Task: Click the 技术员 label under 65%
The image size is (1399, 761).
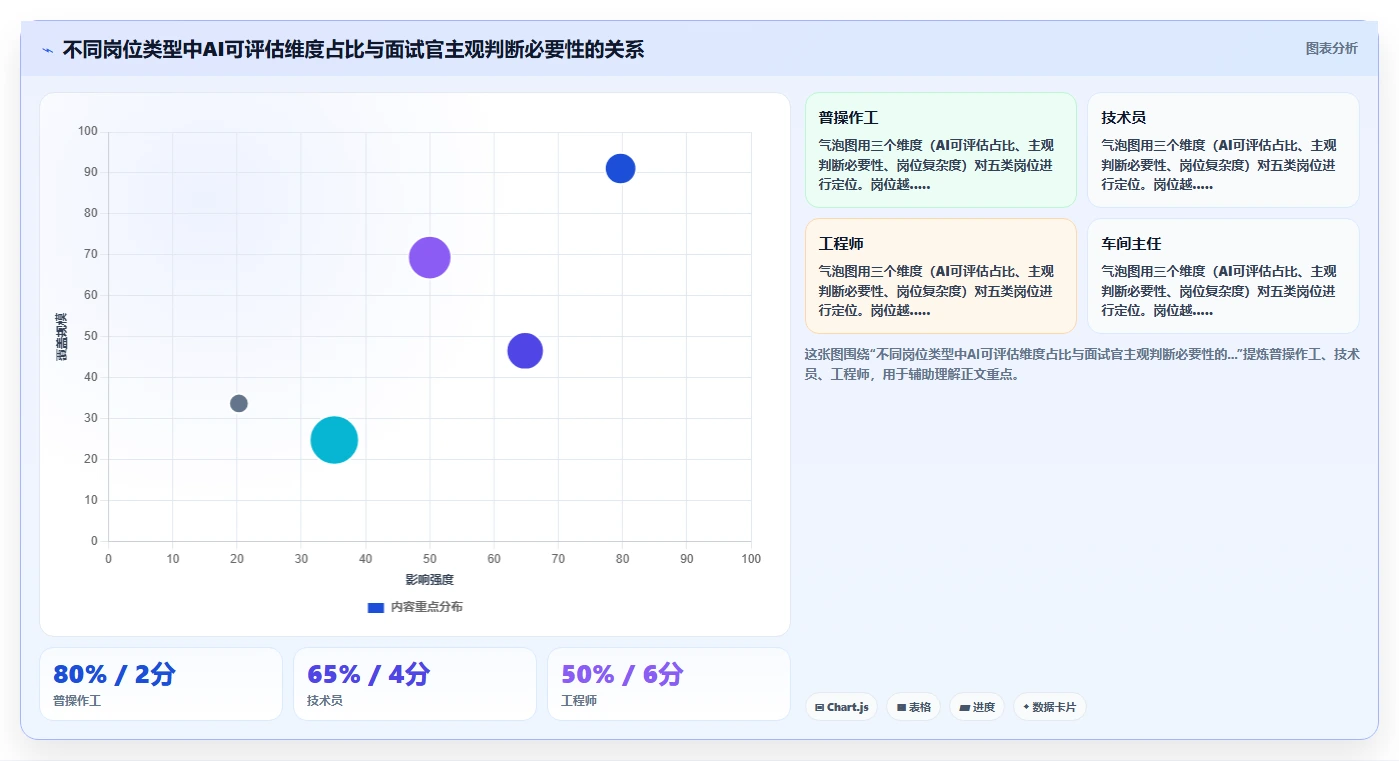Action: coord(325,701)
